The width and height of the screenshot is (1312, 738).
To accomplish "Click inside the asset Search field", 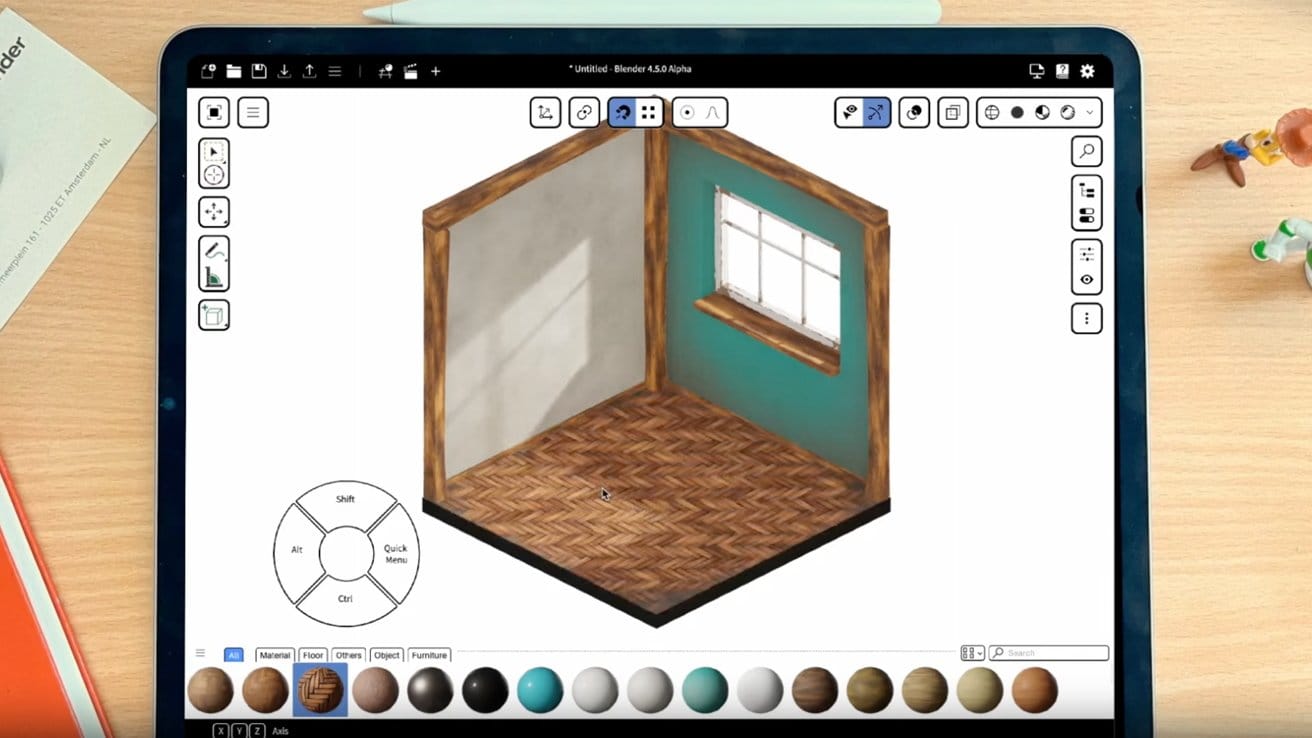I will (x=1048, y=652).
